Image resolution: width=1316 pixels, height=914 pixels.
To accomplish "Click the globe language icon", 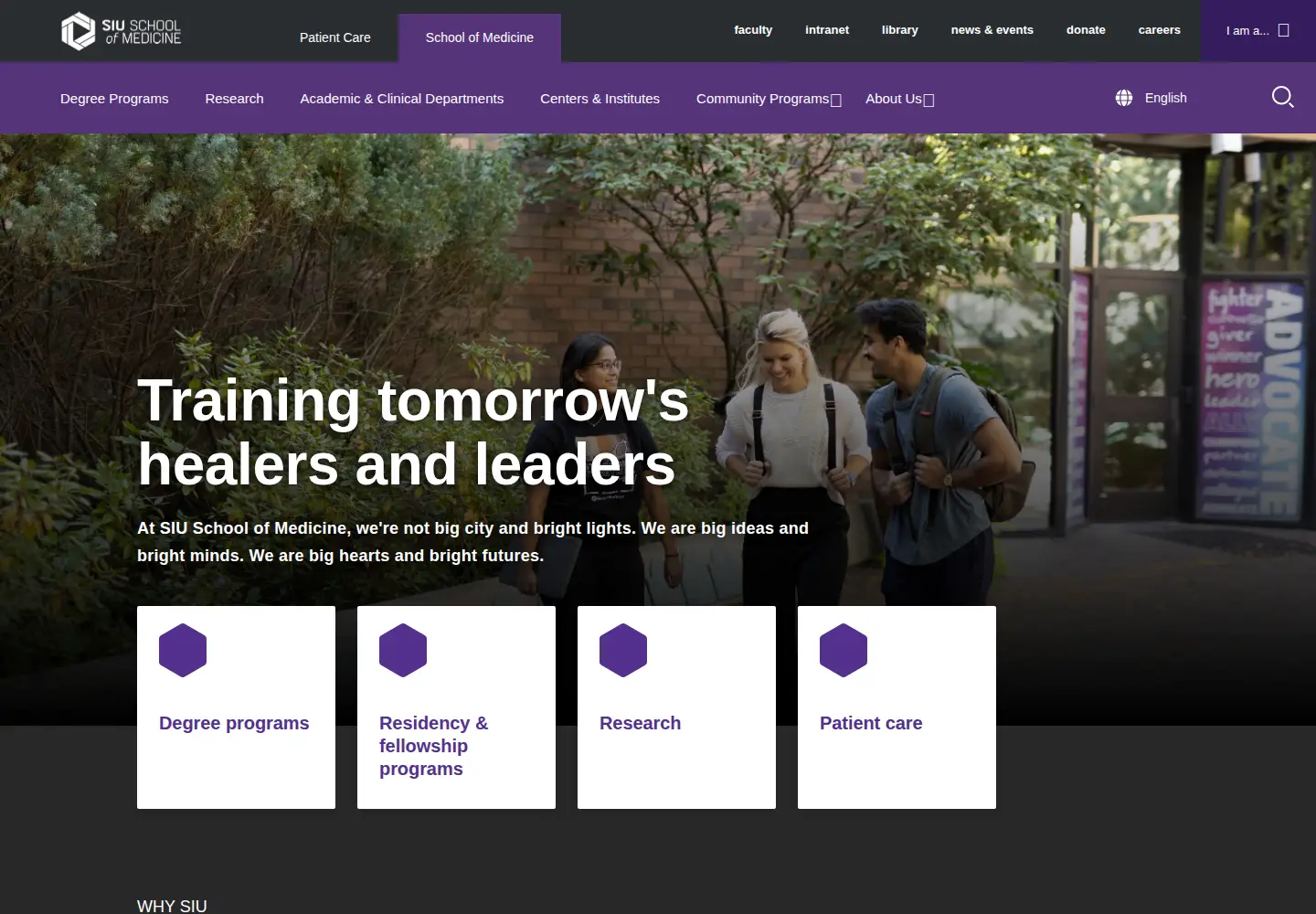I will pyautogui.click(x=1124, y=98).
